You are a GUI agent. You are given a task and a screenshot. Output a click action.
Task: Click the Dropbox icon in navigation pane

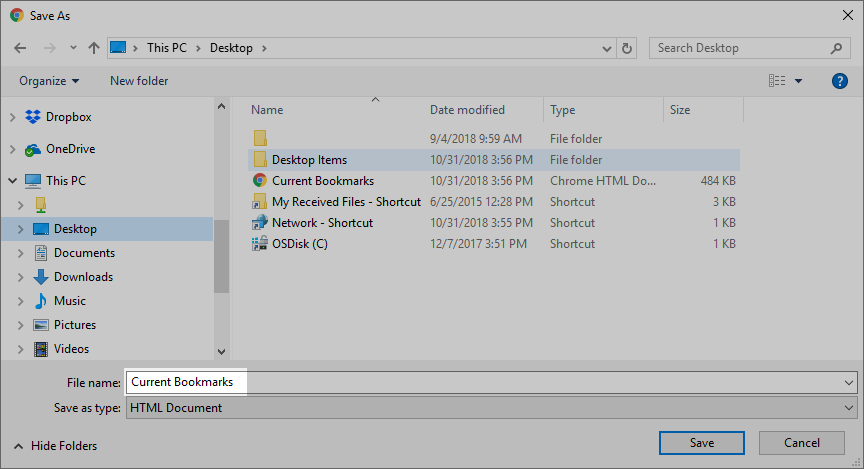33,117
